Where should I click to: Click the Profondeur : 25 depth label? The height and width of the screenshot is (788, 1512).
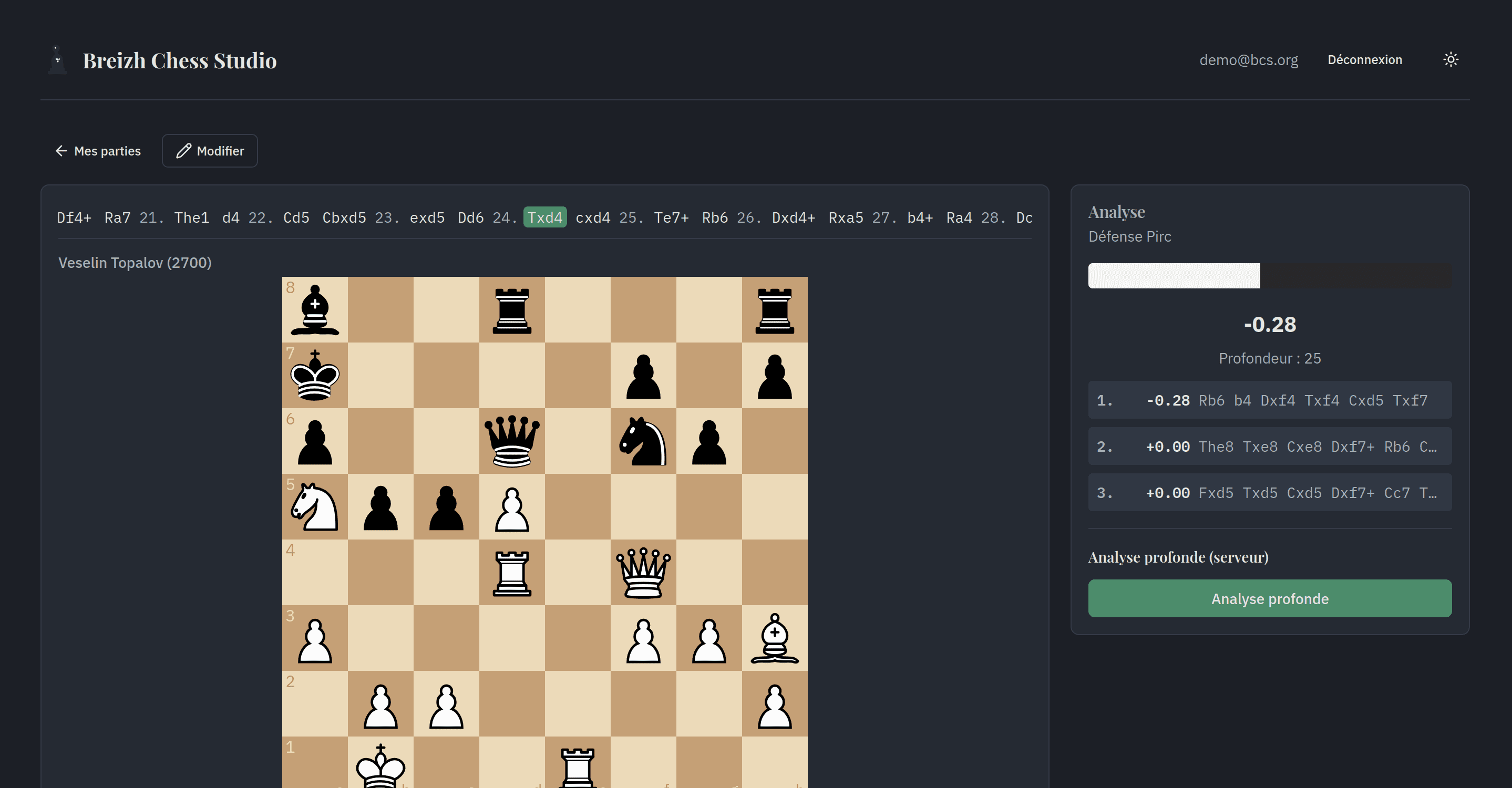click(1270, 358)
